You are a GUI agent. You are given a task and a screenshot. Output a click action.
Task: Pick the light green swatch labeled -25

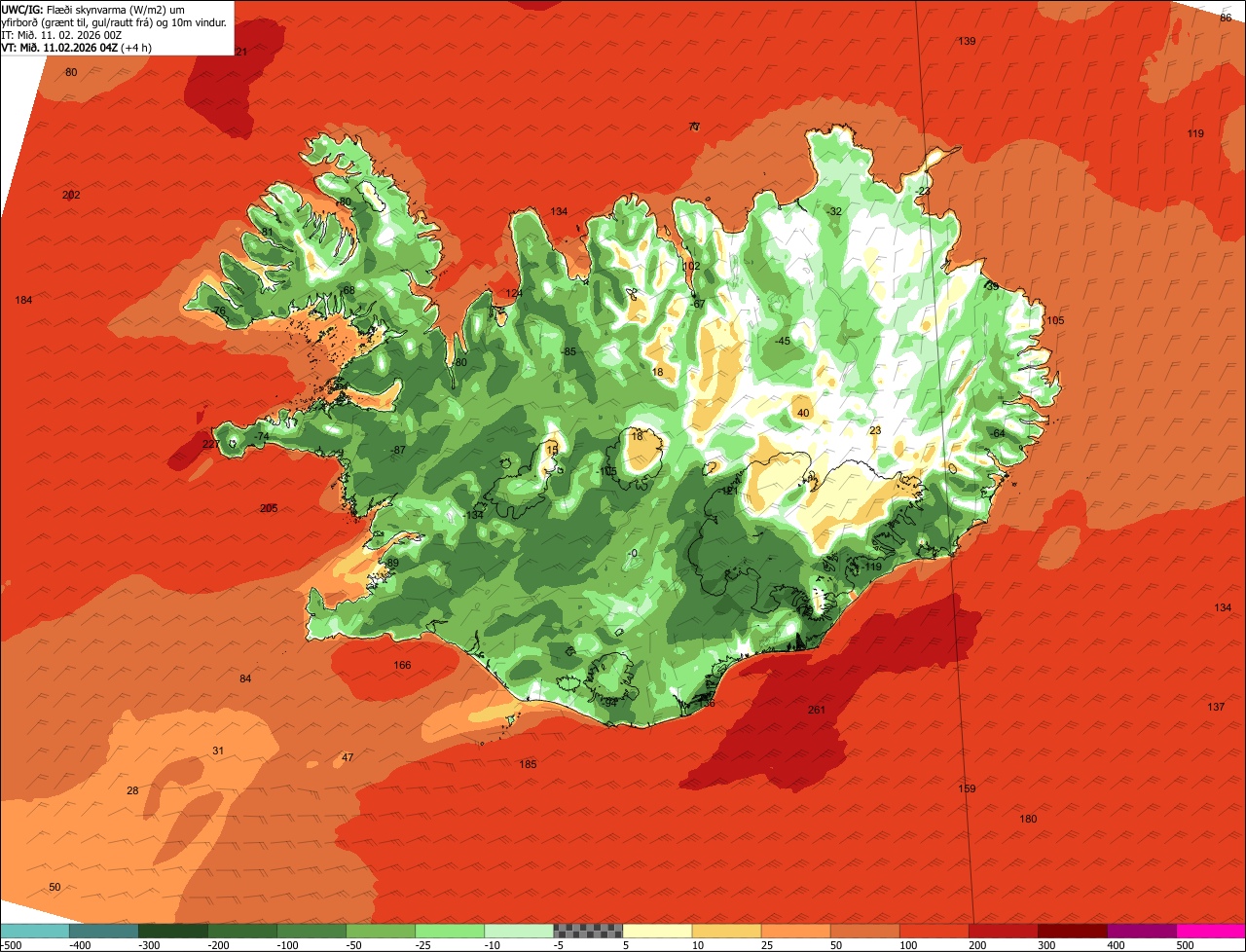pos(449,930)
